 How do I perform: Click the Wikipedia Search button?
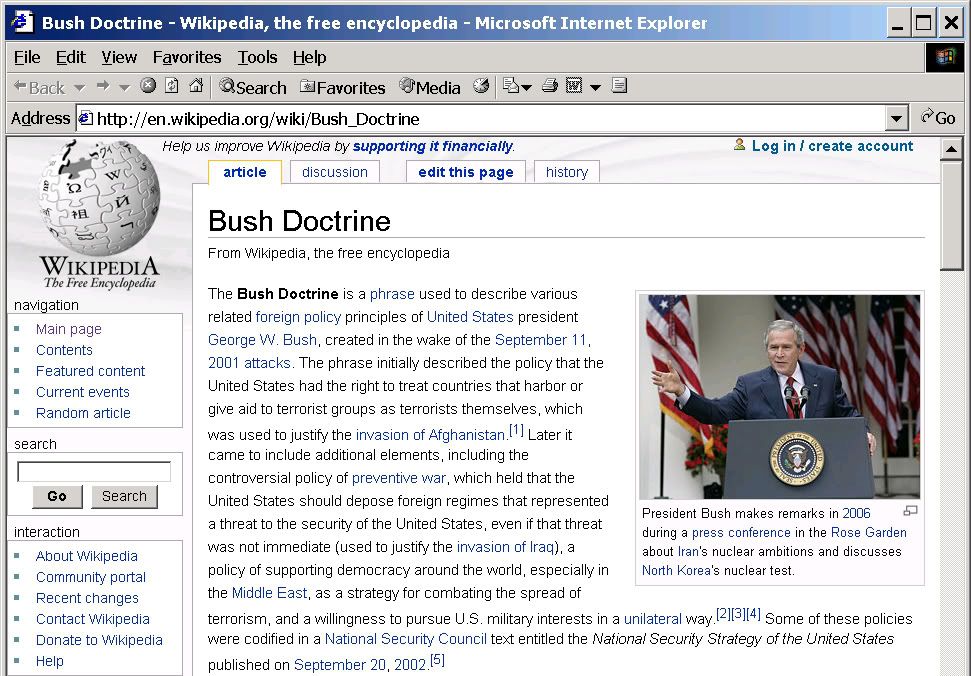[x=124, y=496]
